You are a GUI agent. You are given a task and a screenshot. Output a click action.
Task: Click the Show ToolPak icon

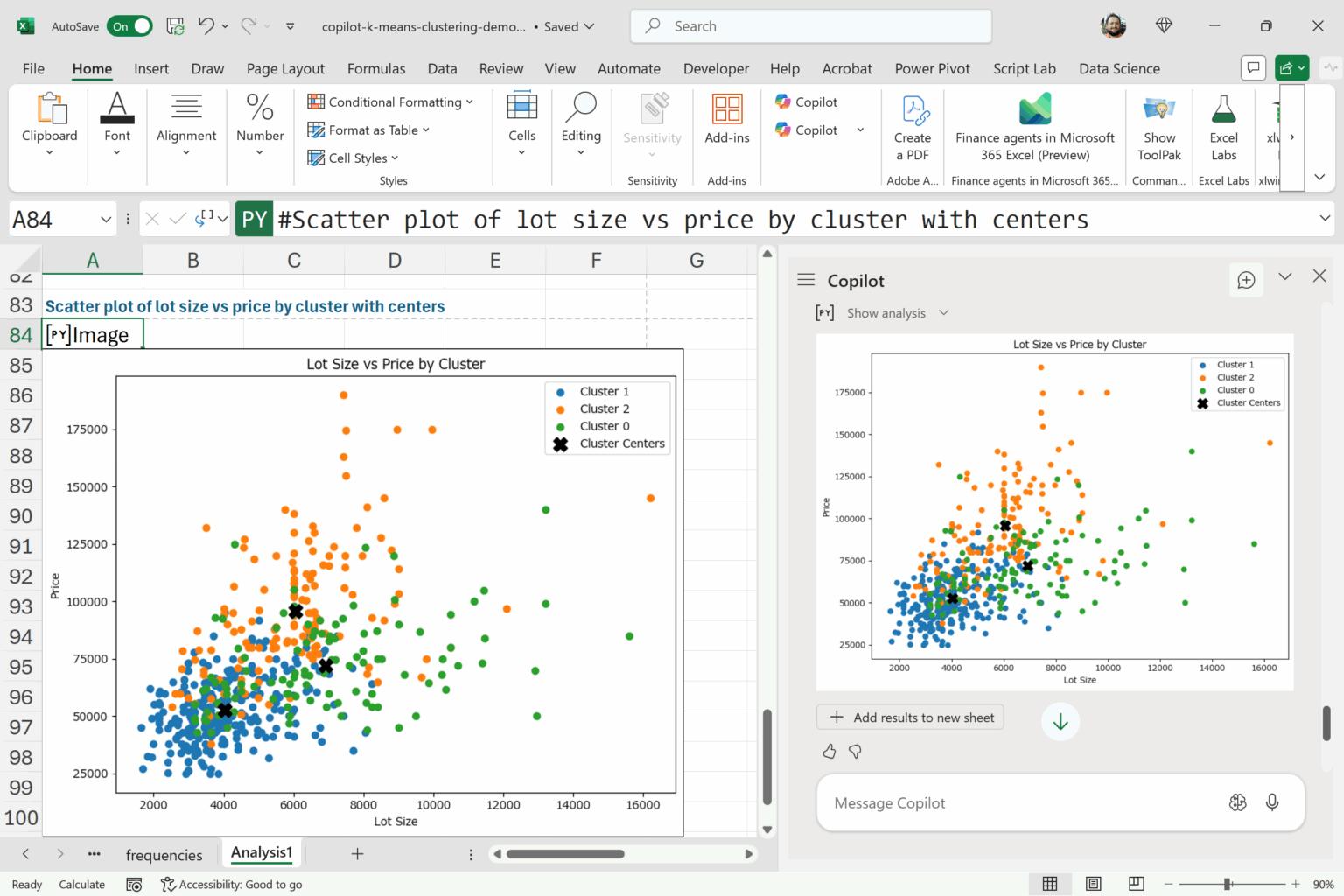[x=1159, y=111]
